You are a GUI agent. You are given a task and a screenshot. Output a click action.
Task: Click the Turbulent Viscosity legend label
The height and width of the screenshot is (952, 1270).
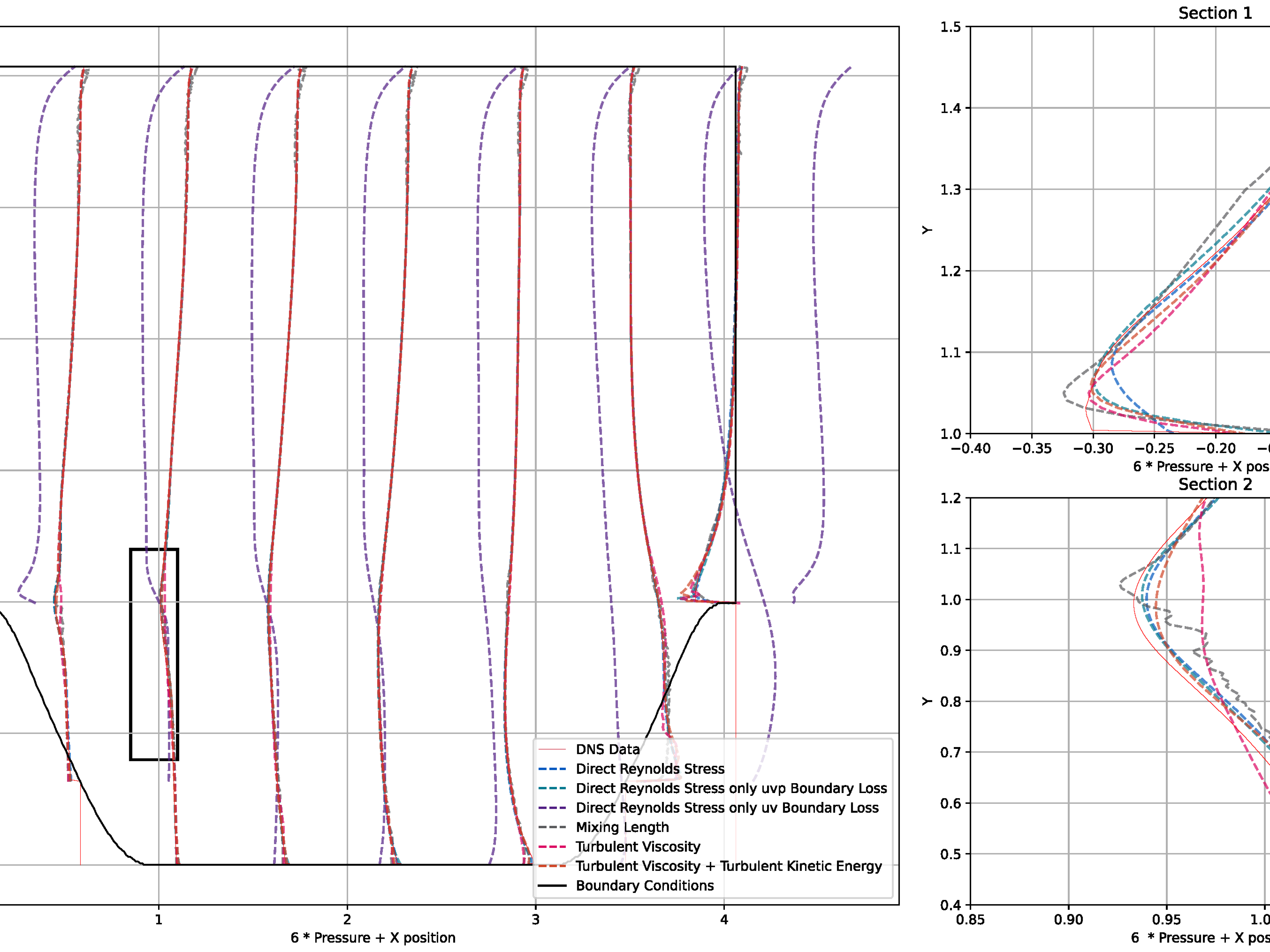tap(638, 846)
